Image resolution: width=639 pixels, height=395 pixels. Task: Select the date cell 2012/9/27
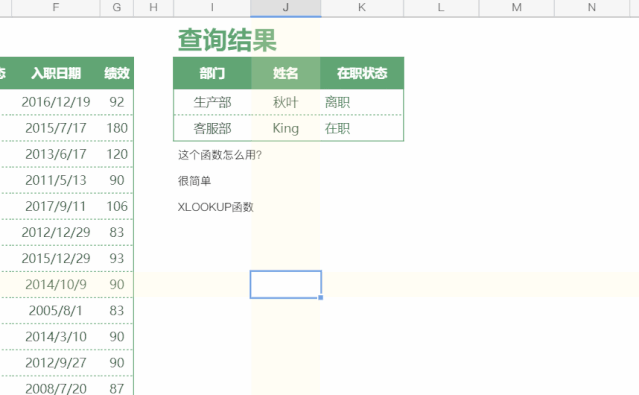pyautogui.click(x=56, y=363)
